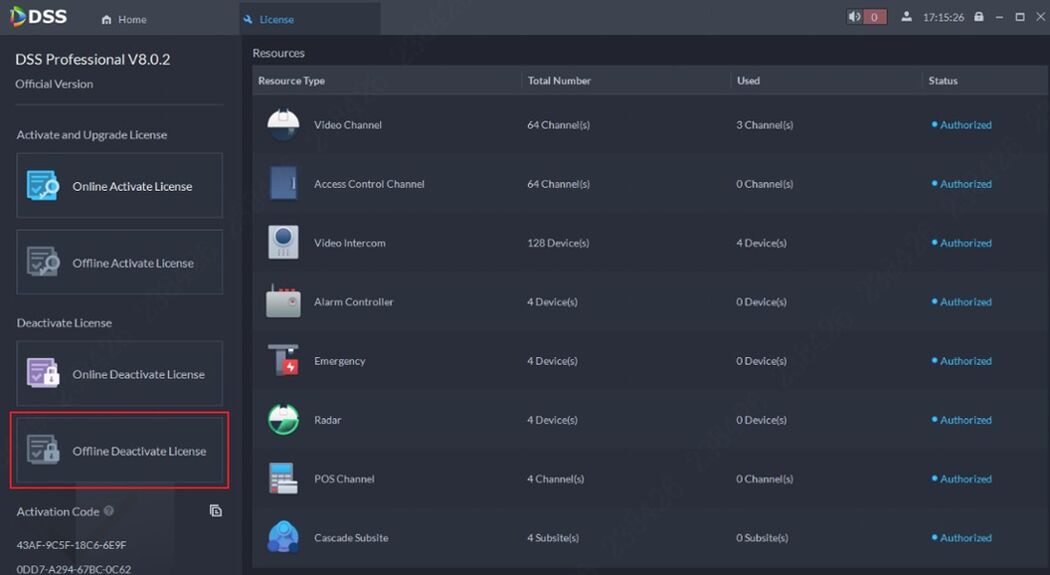The image size is (1050, 575).
Task: Select the Radar label
Action: 327,420
